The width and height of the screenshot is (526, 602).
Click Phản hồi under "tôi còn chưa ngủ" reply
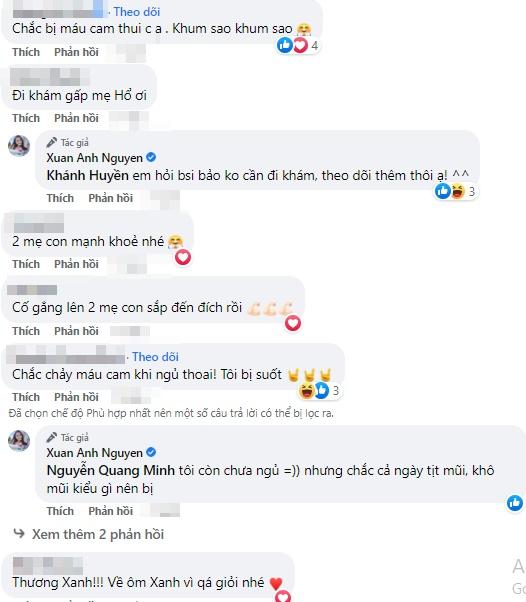pos(111,511)
